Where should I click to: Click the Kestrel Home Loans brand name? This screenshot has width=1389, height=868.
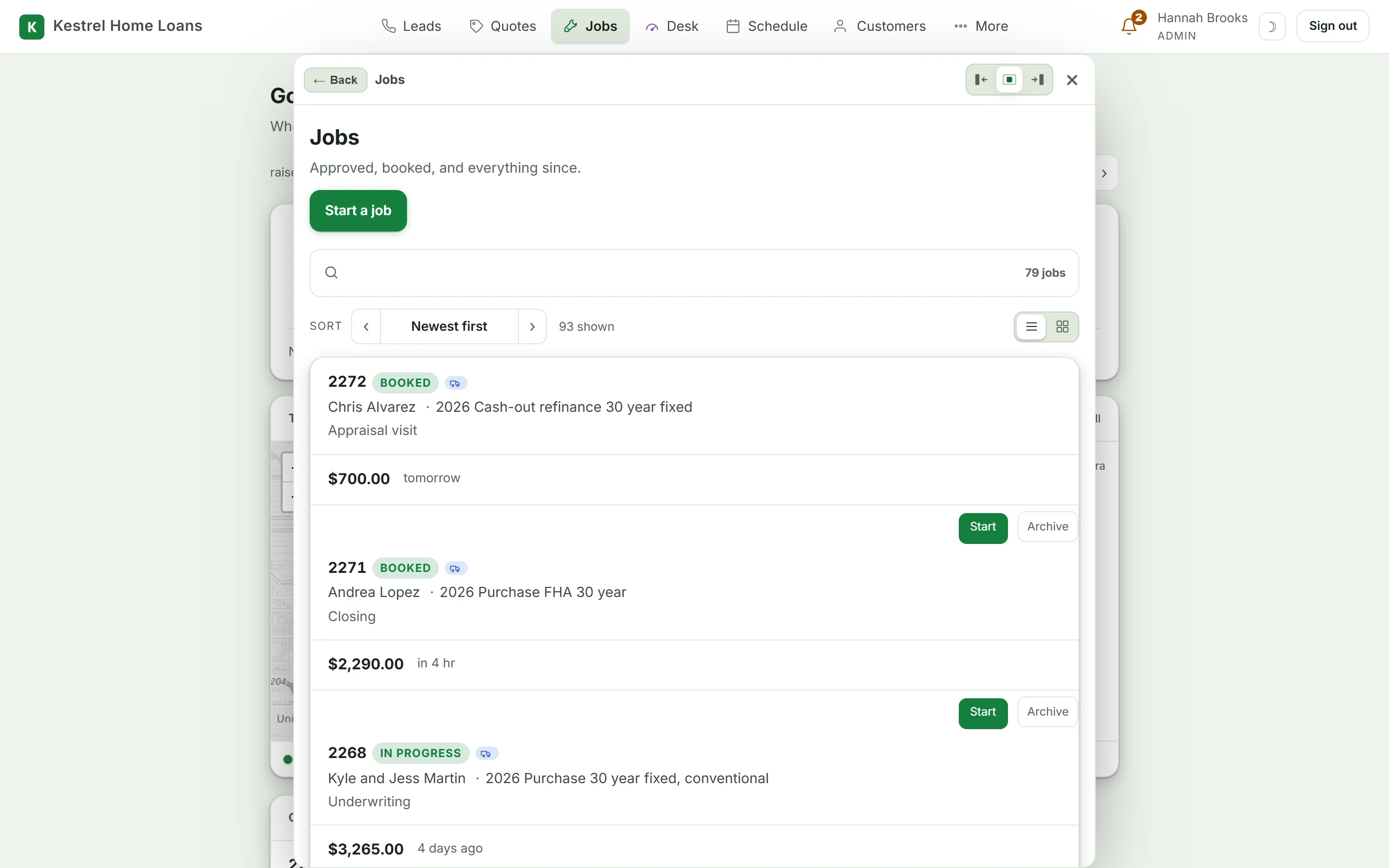[127, 27]
